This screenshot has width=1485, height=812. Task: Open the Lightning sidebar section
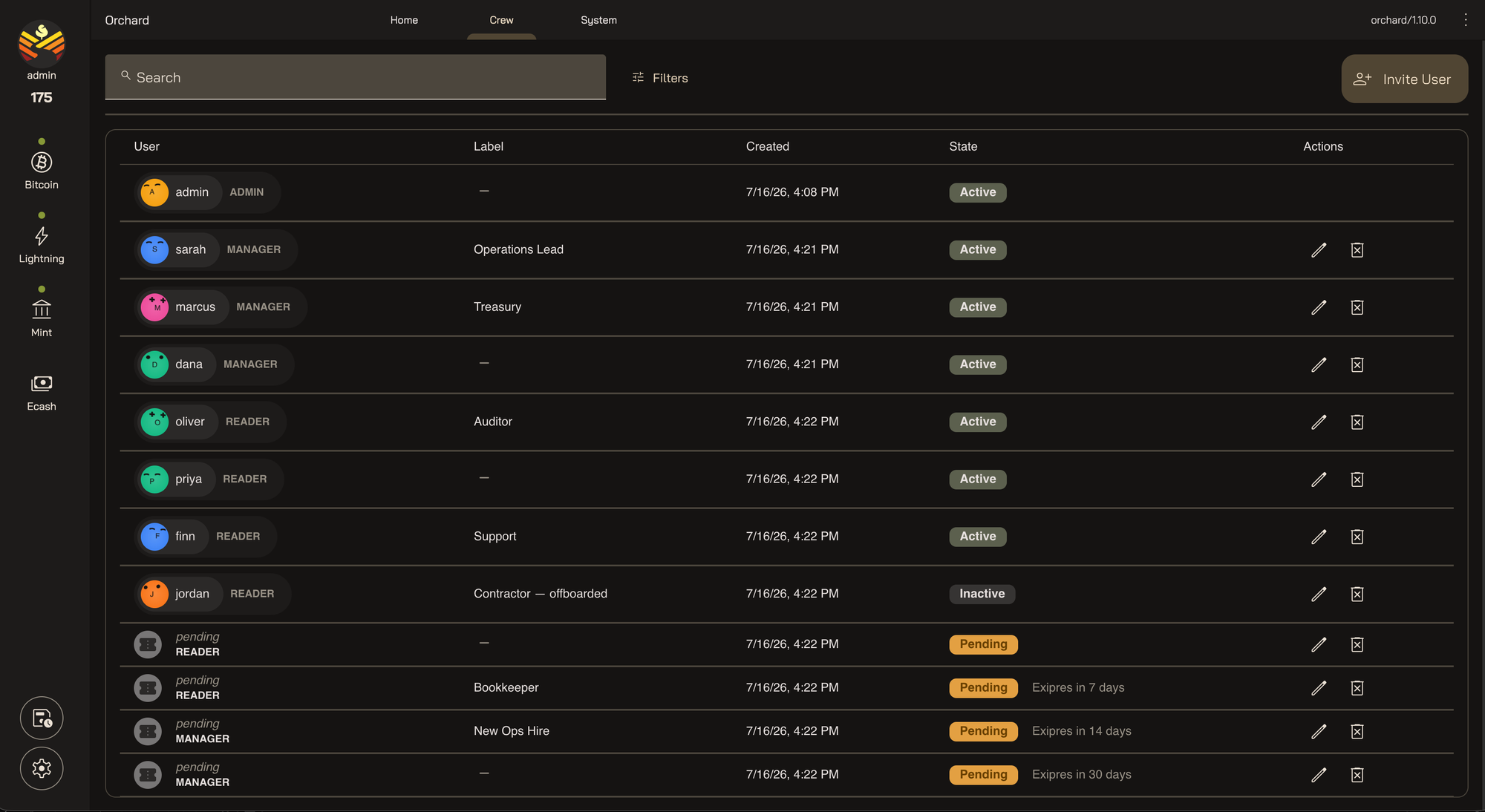(x=42, y=244)
